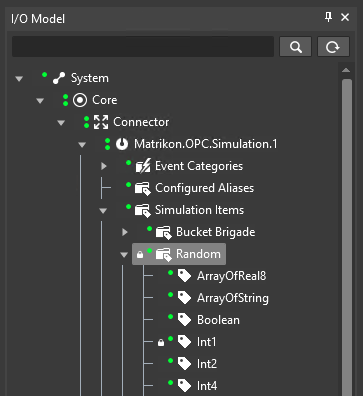363x396 pixels.
Task: Collapse the Connector tree node
Action: click(x=61, y=123)
